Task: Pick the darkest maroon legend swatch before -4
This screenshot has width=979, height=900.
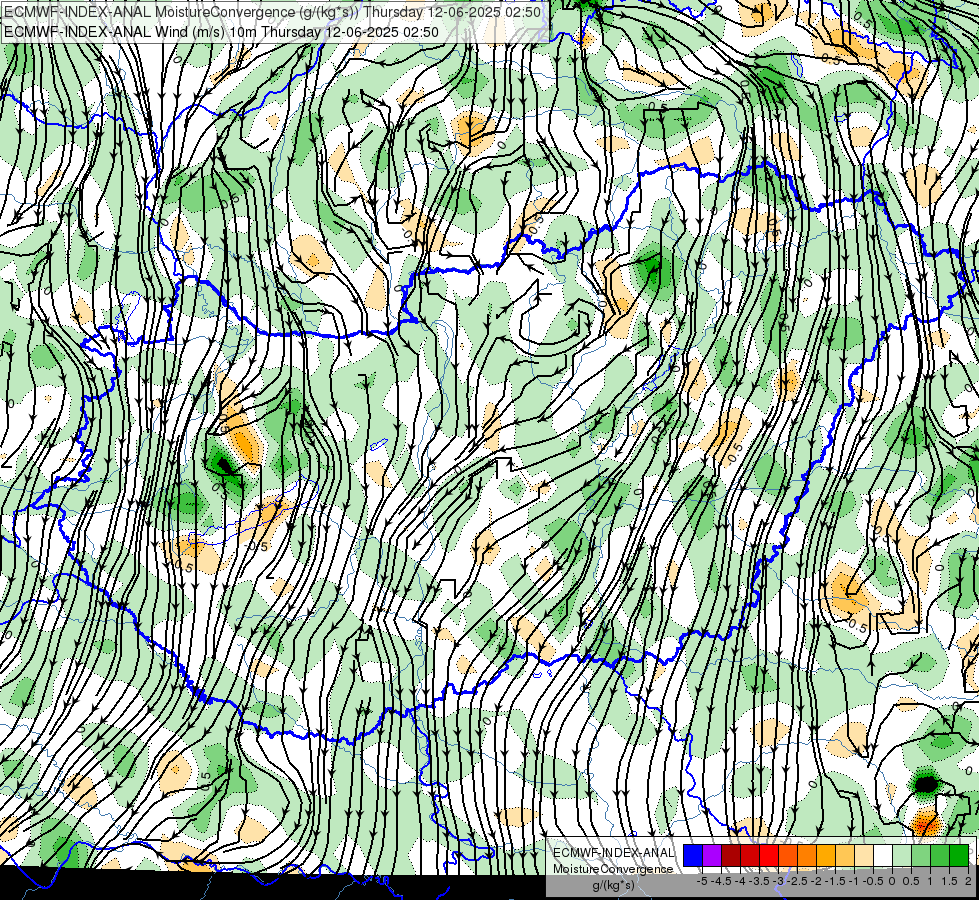Action: click(731, 856)
